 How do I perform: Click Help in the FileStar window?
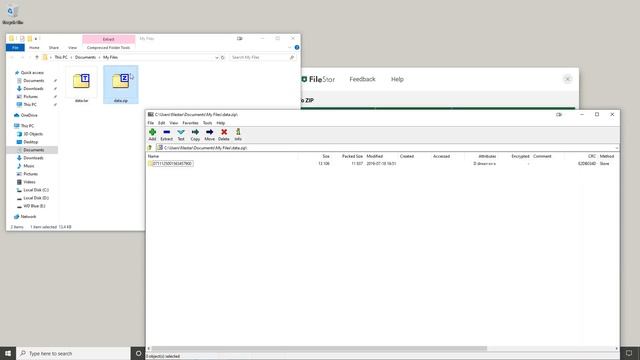[x=397, y=79]
